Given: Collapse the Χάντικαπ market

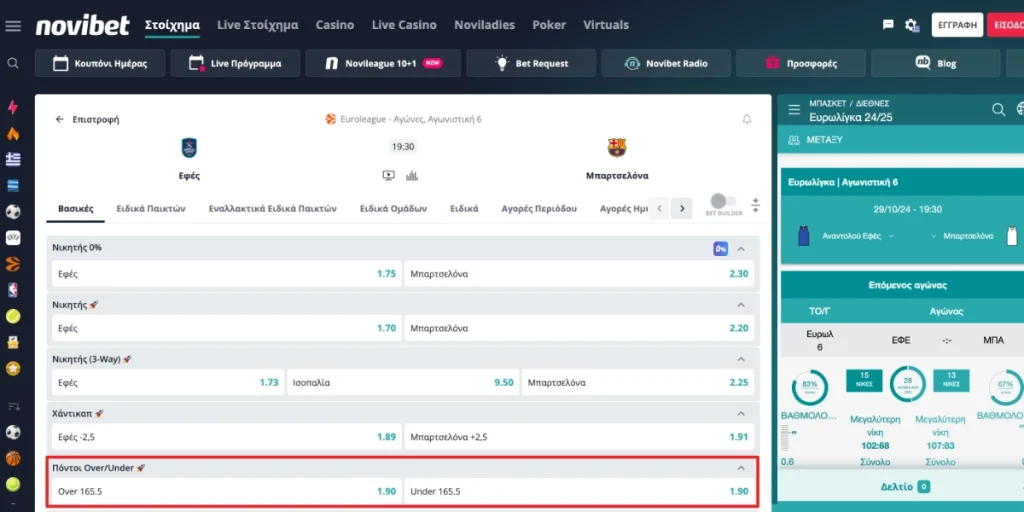Looking at the screenshot, I should 741,413.
